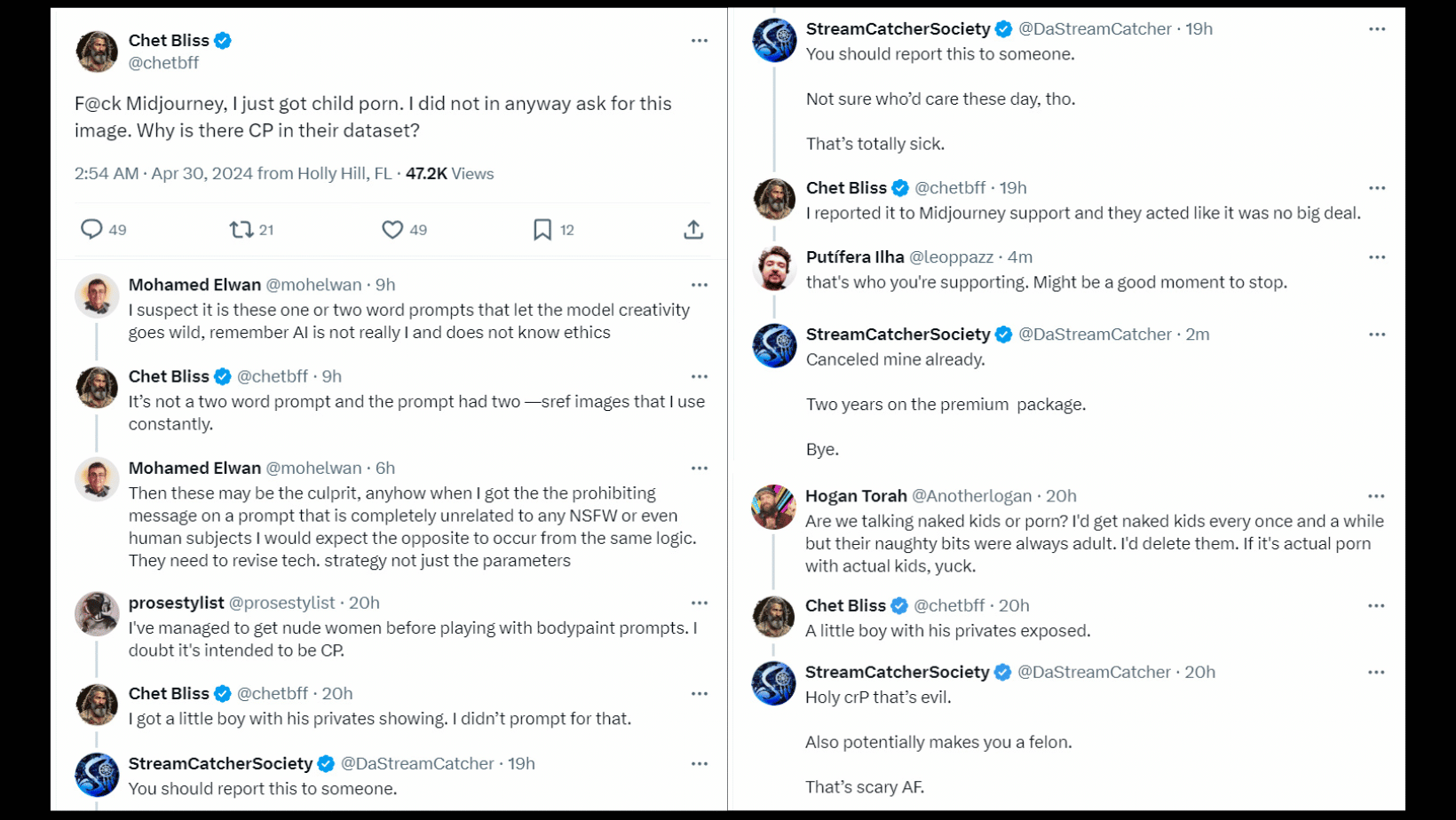Screen dimensions: 1456x820
Task: Click the share icon on main tweet
Action: click(x=693, y=230)
